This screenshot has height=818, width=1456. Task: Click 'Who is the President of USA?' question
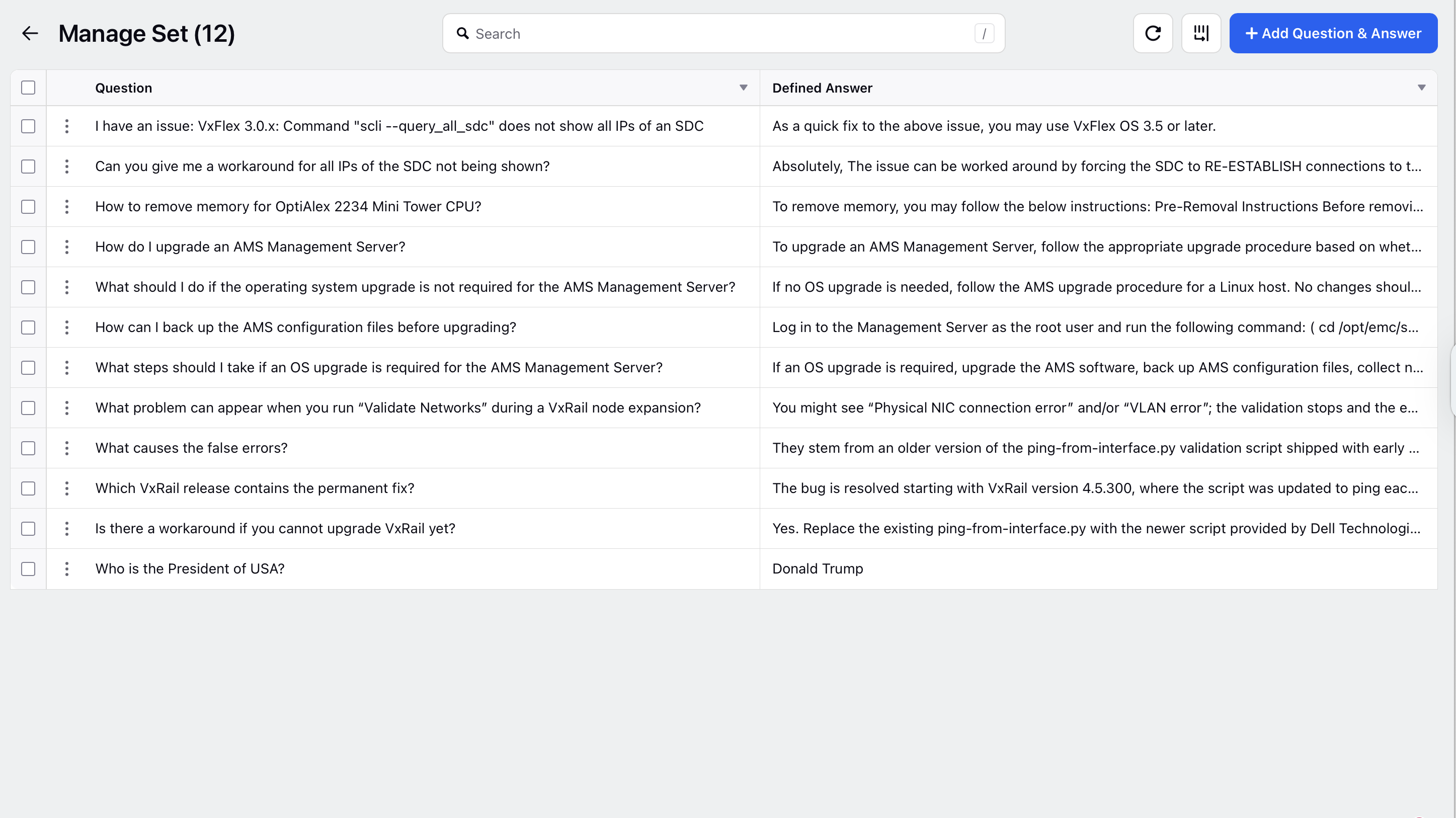point(189,568)
